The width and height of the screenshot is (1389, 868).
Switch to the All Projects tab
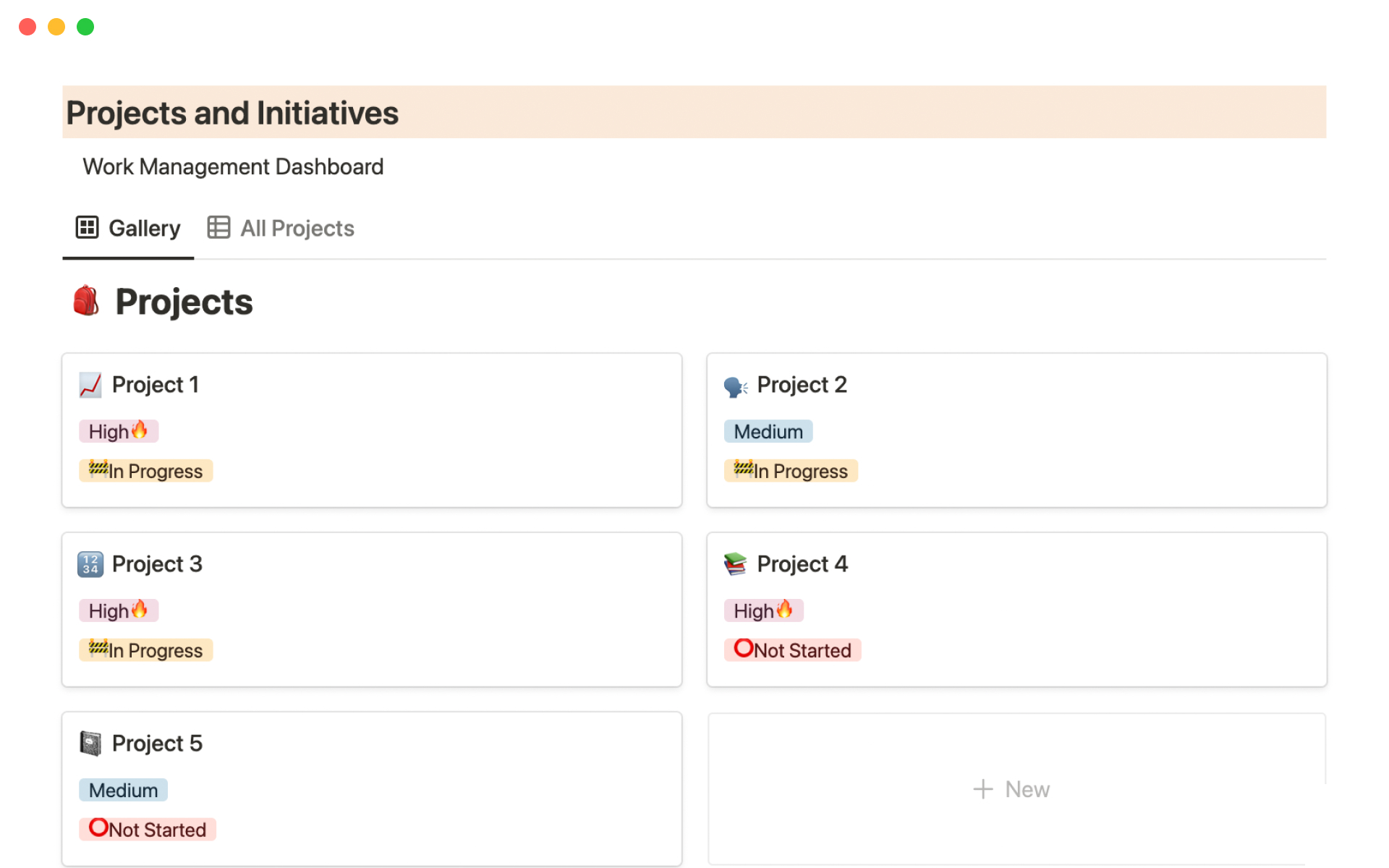pyautogui.click(x=297, y=229)
